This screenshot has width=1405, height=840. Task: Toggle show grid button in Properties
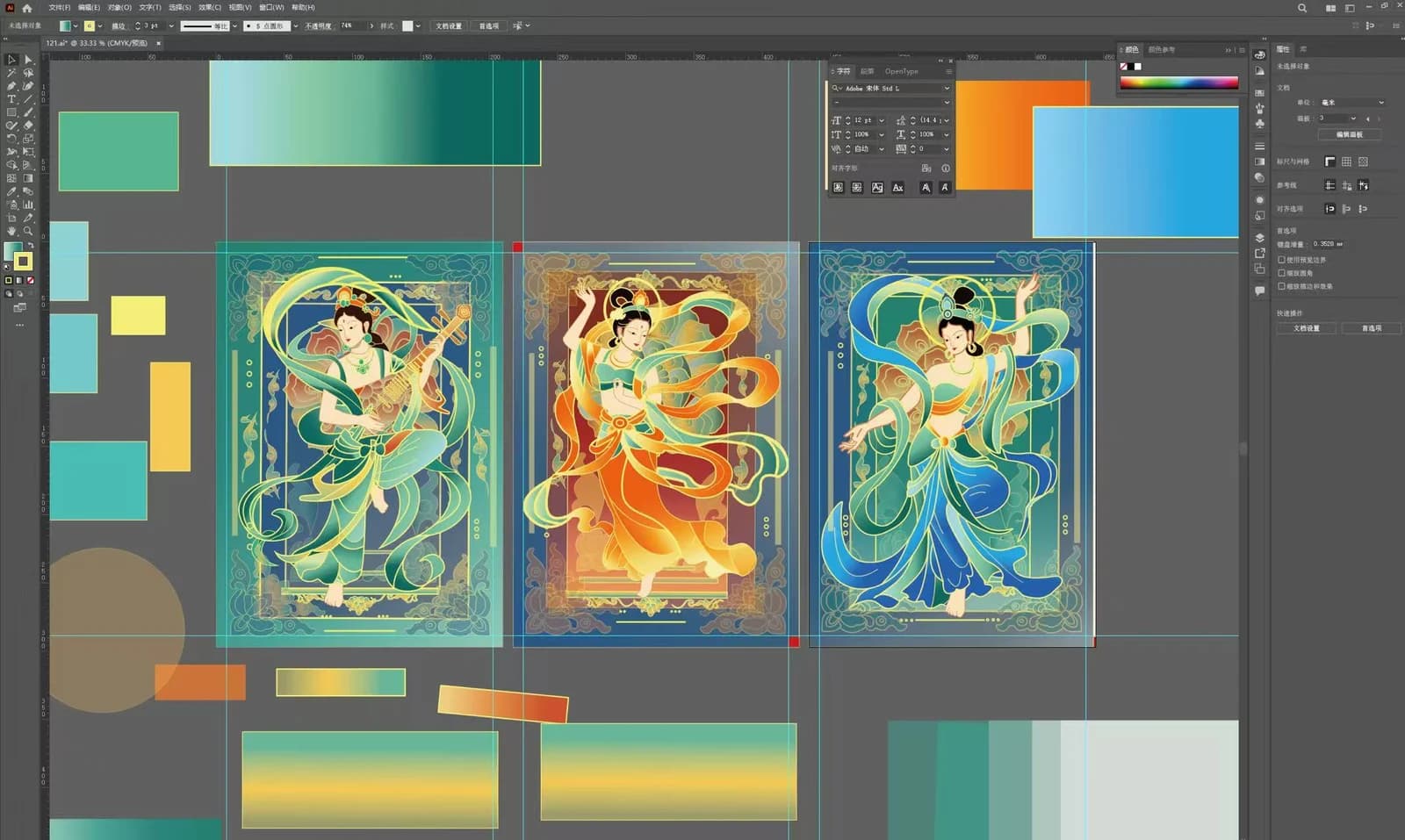pyautogui.click(x=1346, y=162)
